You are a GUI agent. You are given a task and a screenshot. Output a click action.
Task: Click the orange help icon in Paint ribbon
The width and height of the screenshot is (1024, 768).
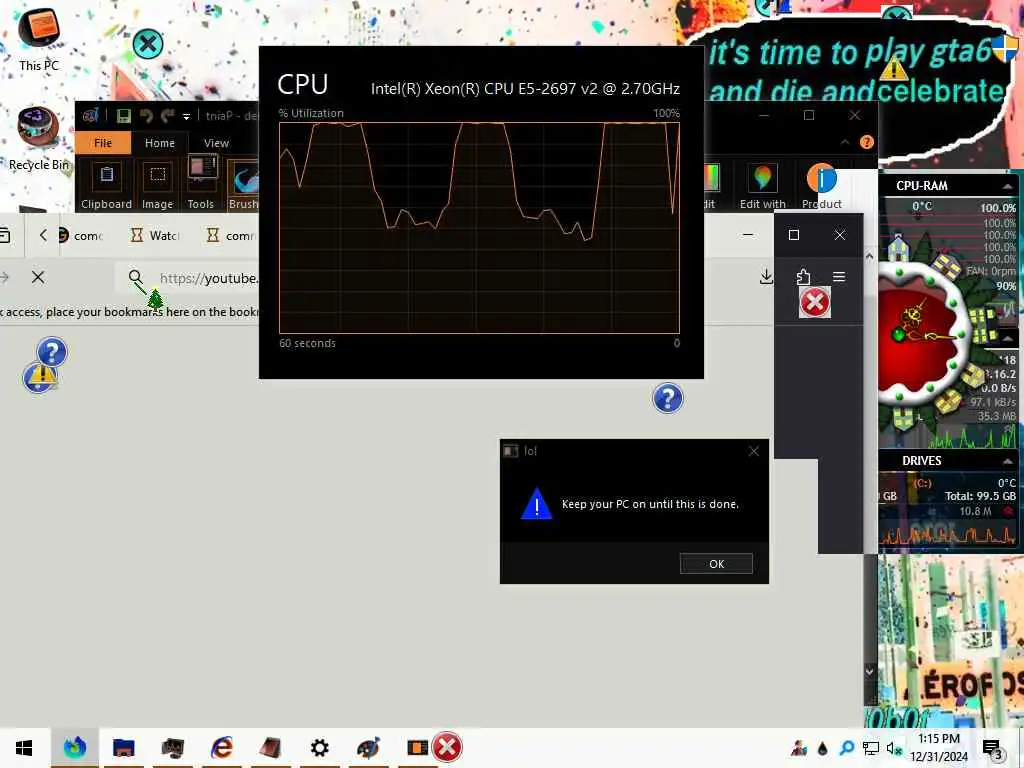867,142
